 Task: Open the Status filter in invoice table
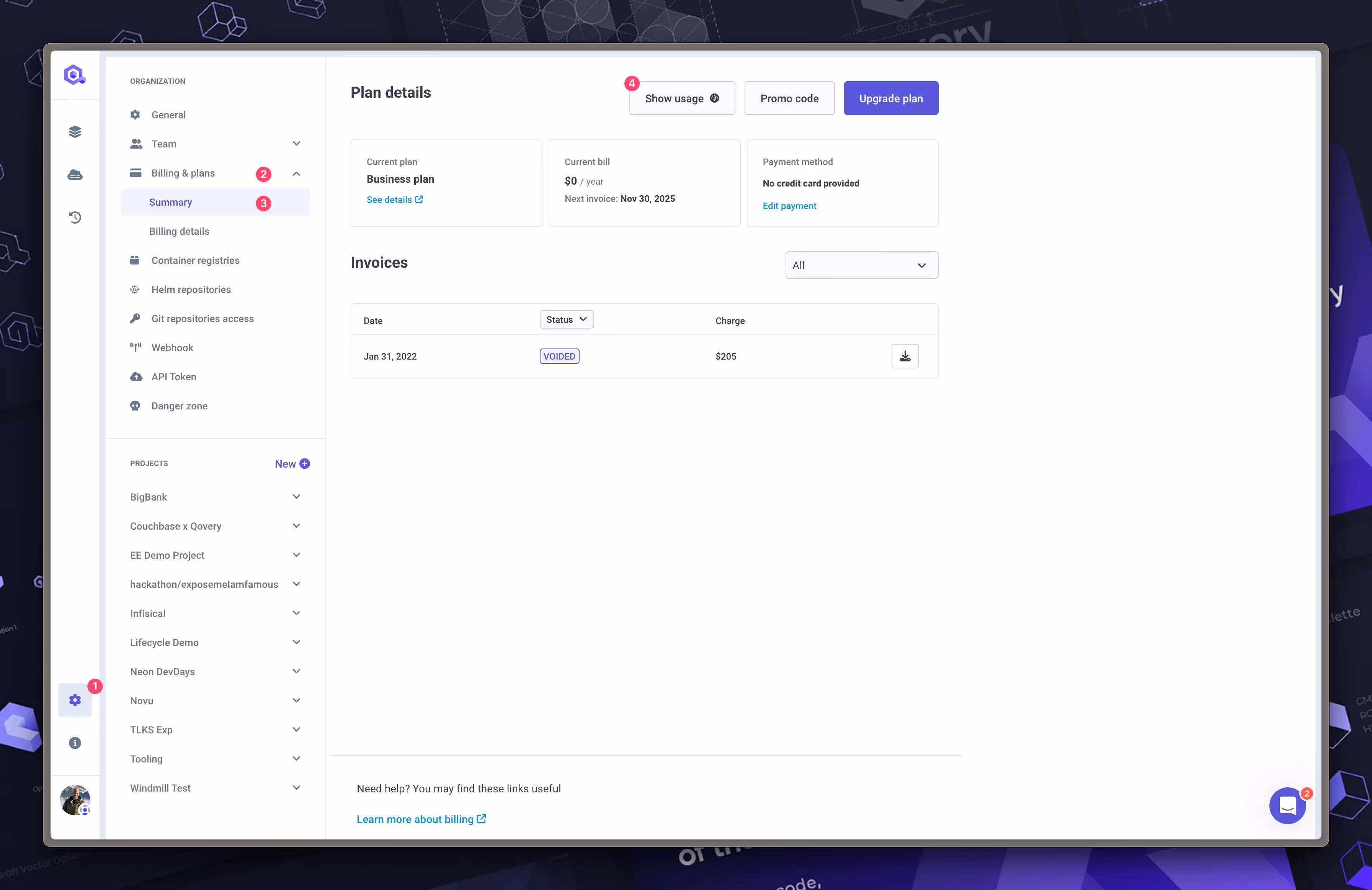coord(565,319)
